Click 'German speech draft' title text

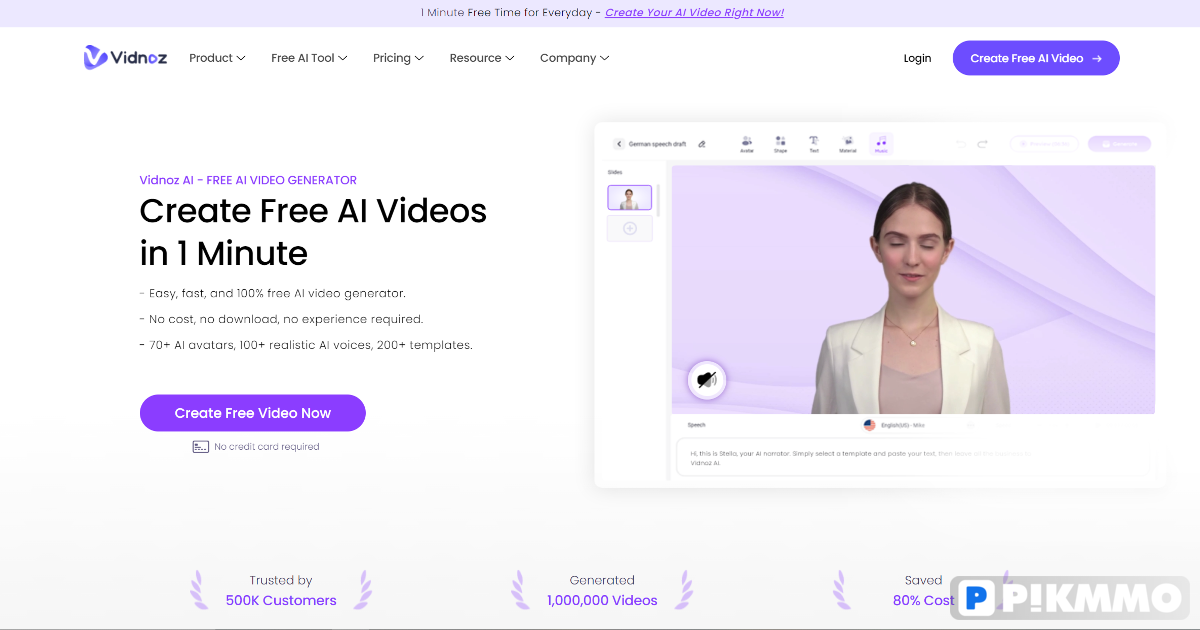[x=657, y=144]
